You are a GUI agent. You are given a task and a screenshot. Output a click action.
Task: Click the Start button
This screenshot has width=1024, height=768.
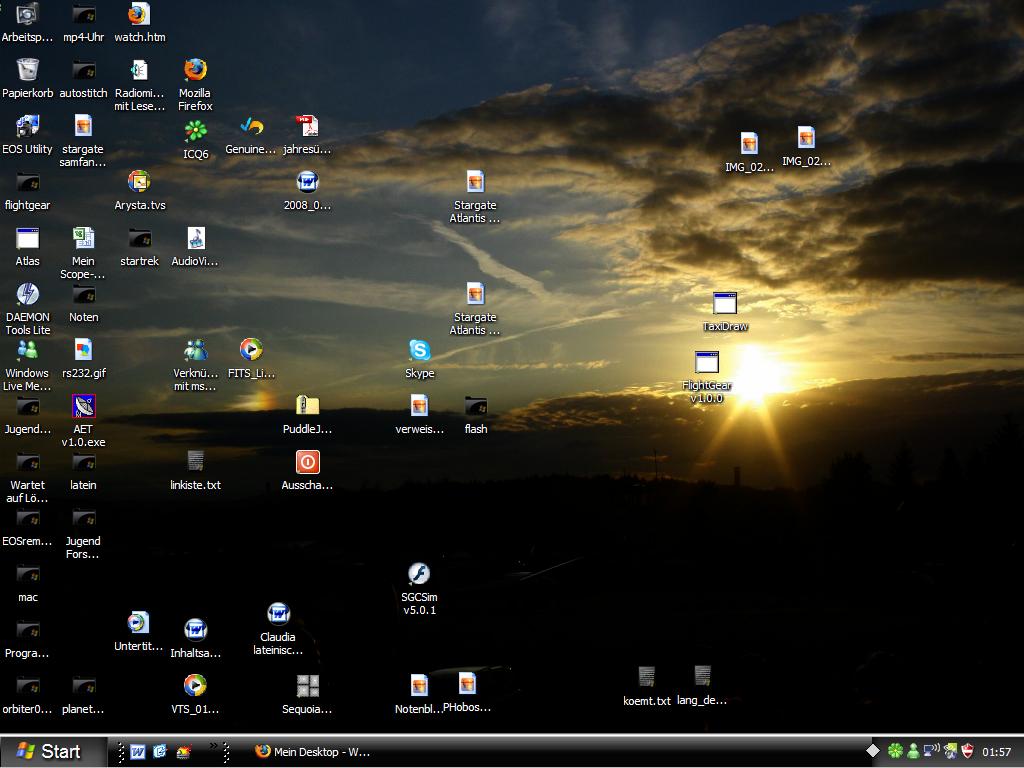pyautogui.click(x=54, y=751)
